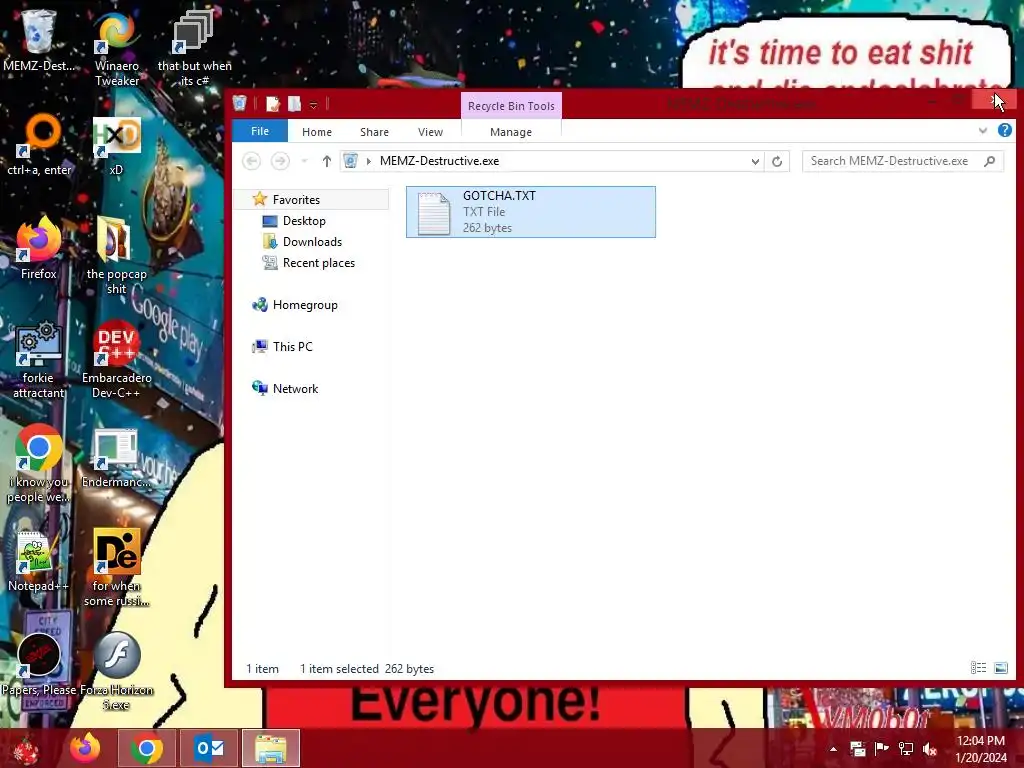Screen dimensions: 1024x768
Task: Select Network in navigation pane
Action: click(x=295, y=389)
